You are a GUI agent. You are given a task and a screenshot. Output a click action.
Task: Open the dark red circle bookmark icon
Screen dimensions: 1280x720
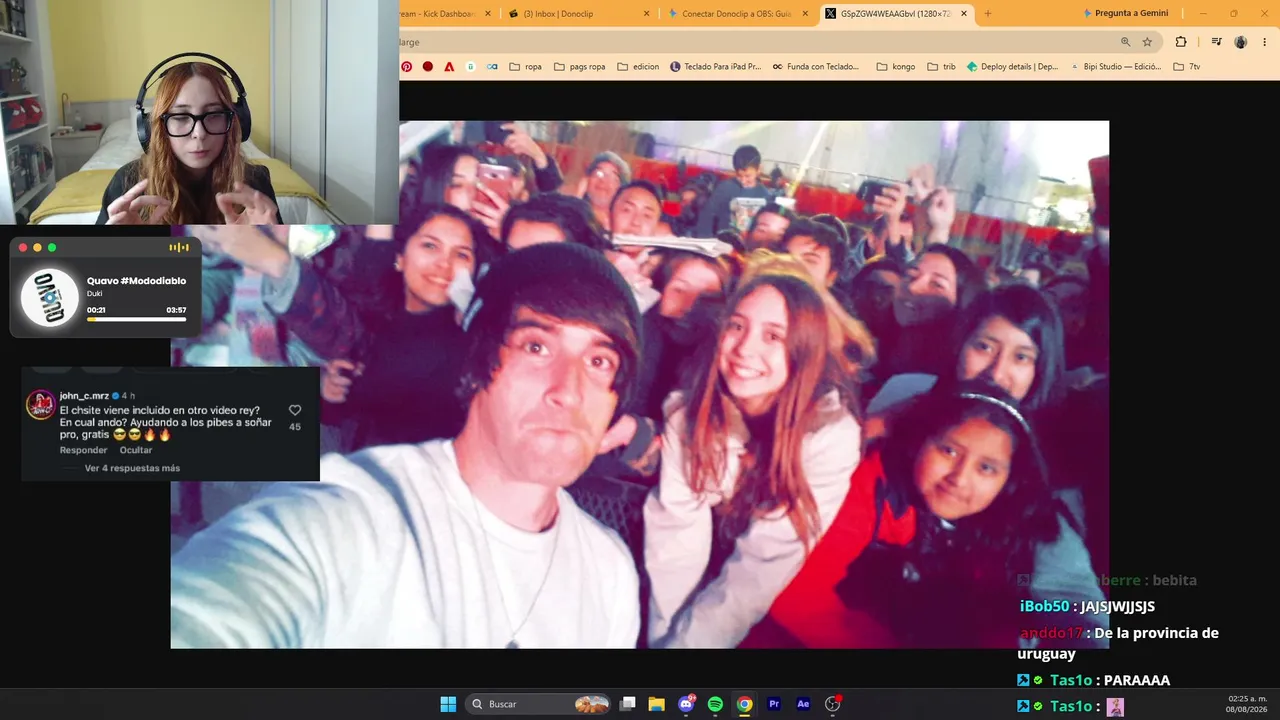(428, 67)
